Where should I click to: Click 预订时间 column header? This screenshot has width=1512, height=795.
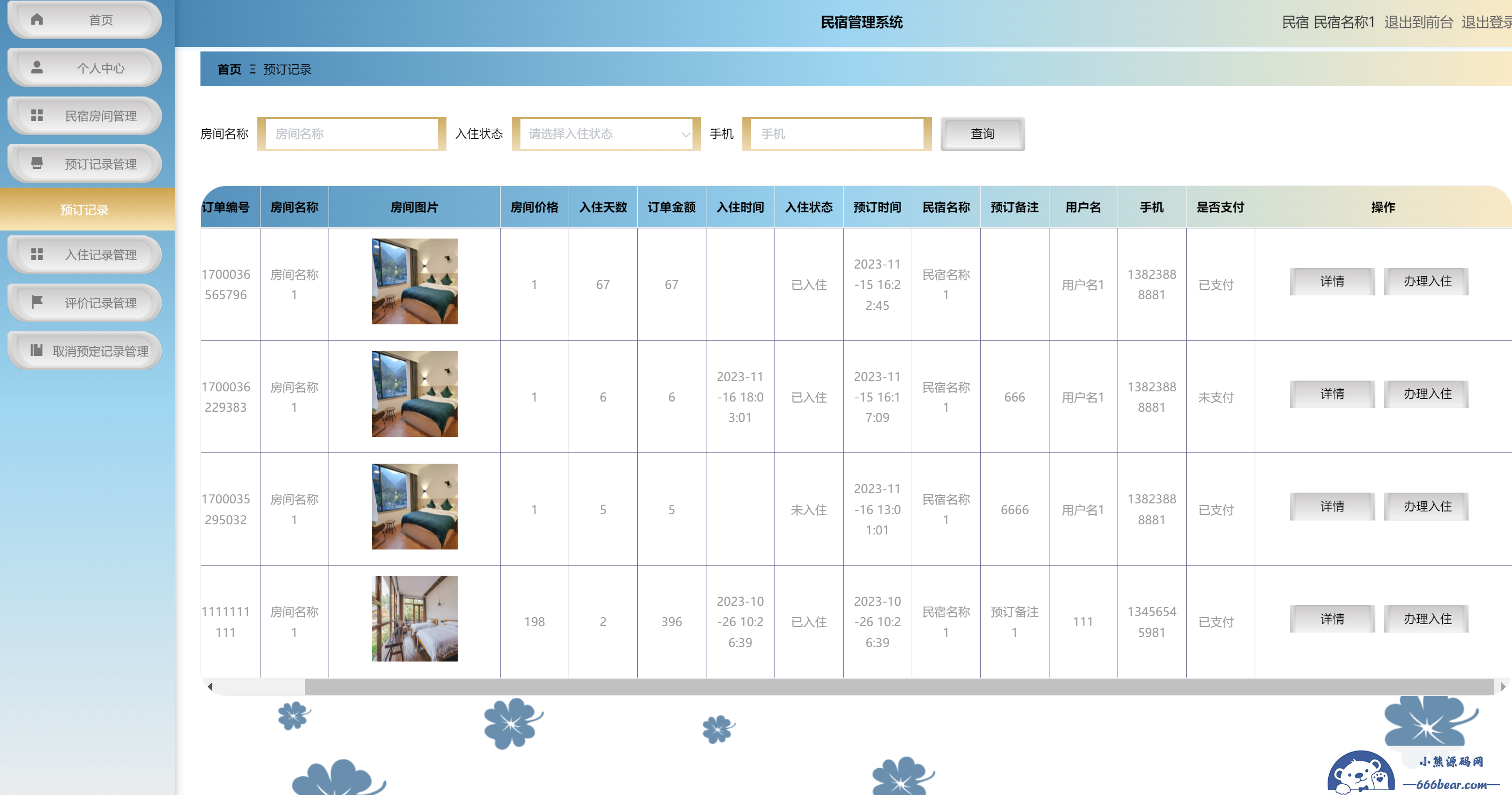pyautogui.click(x=877, y=207)
